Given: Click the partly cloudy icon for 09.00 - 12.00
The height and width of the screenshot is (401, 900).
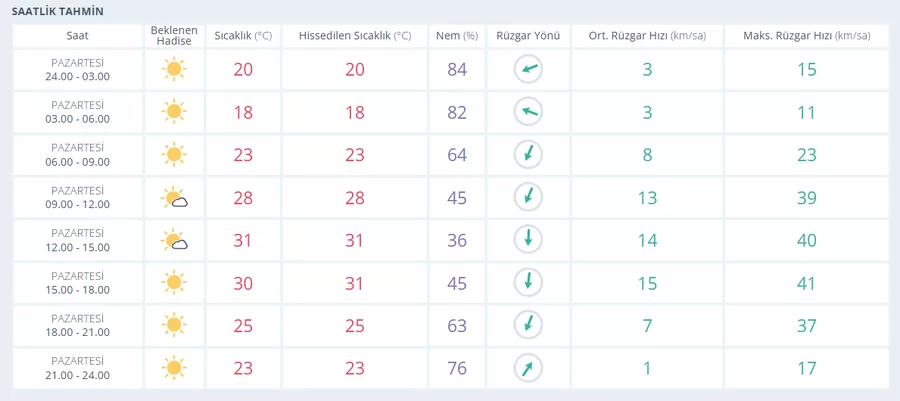Looking at the screenshot, I should pos(175,198).
